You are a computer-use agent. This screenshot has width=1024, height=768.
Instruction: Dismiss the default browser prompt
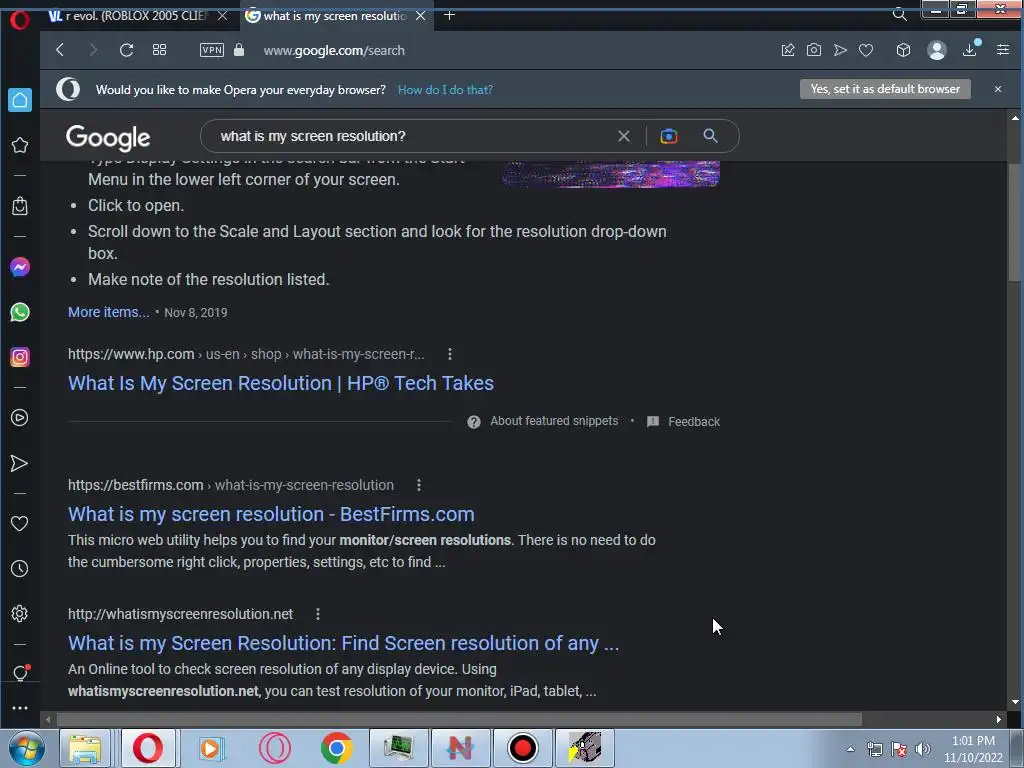tap(998, 89)
